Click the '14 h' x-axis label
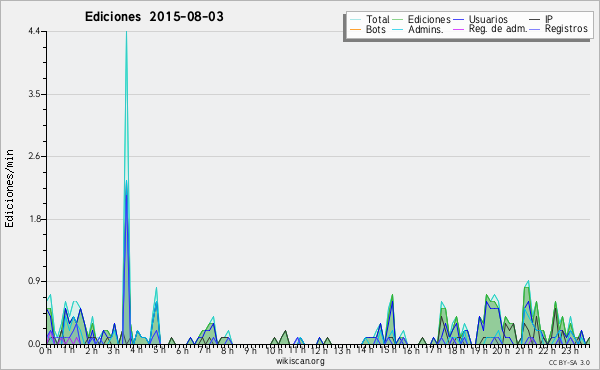 (364, 350)
